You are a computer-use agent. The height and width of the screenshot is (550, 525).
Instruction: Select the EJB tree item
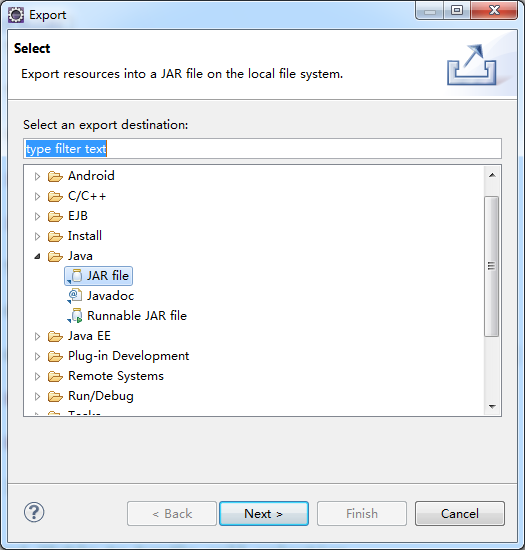point(78,216)
